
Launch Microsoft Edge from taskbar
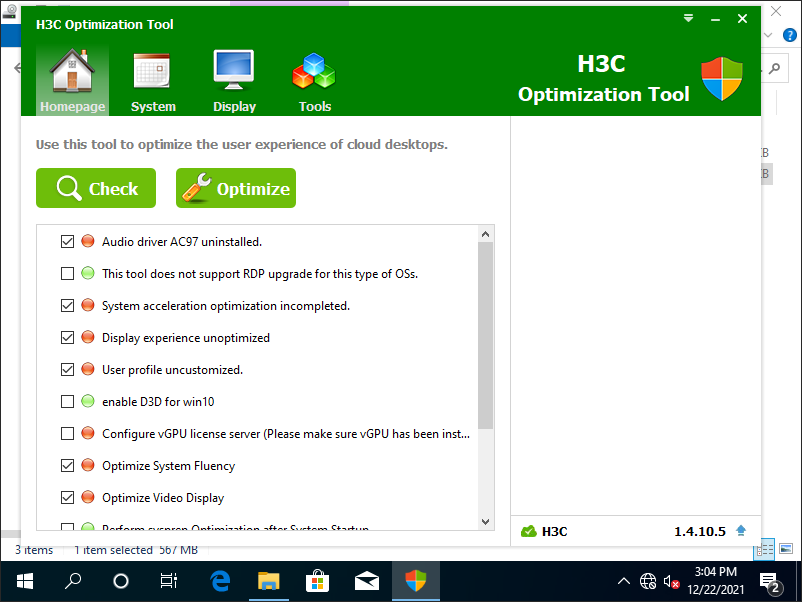click(220, 581)
